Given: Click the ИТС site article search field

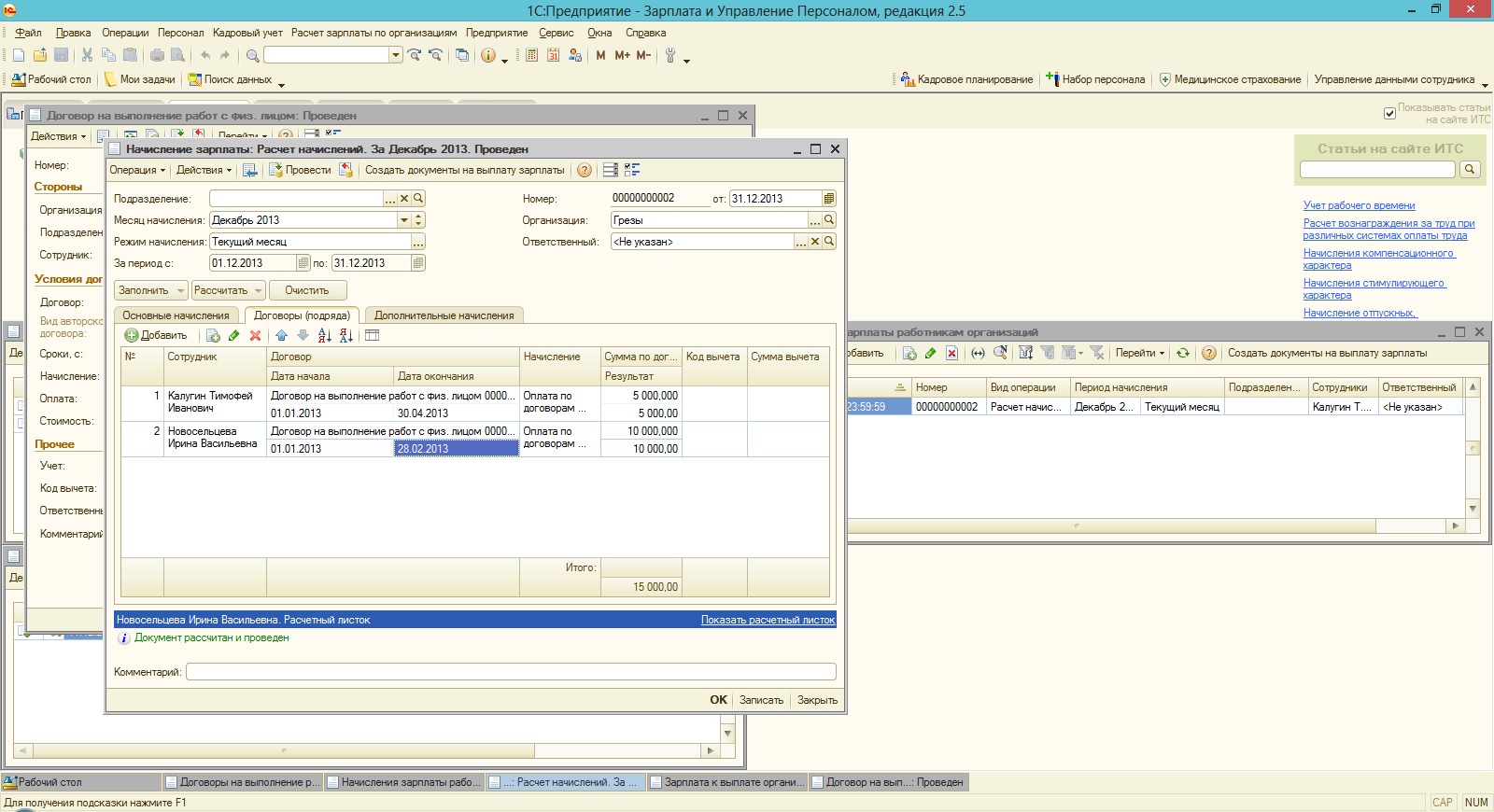Looking at the screenshot, I should [1377, 170].
